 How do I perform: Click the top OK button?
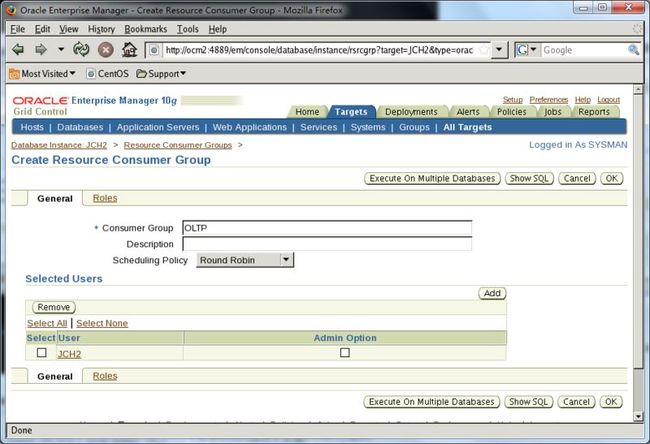[x=612, y=179]
